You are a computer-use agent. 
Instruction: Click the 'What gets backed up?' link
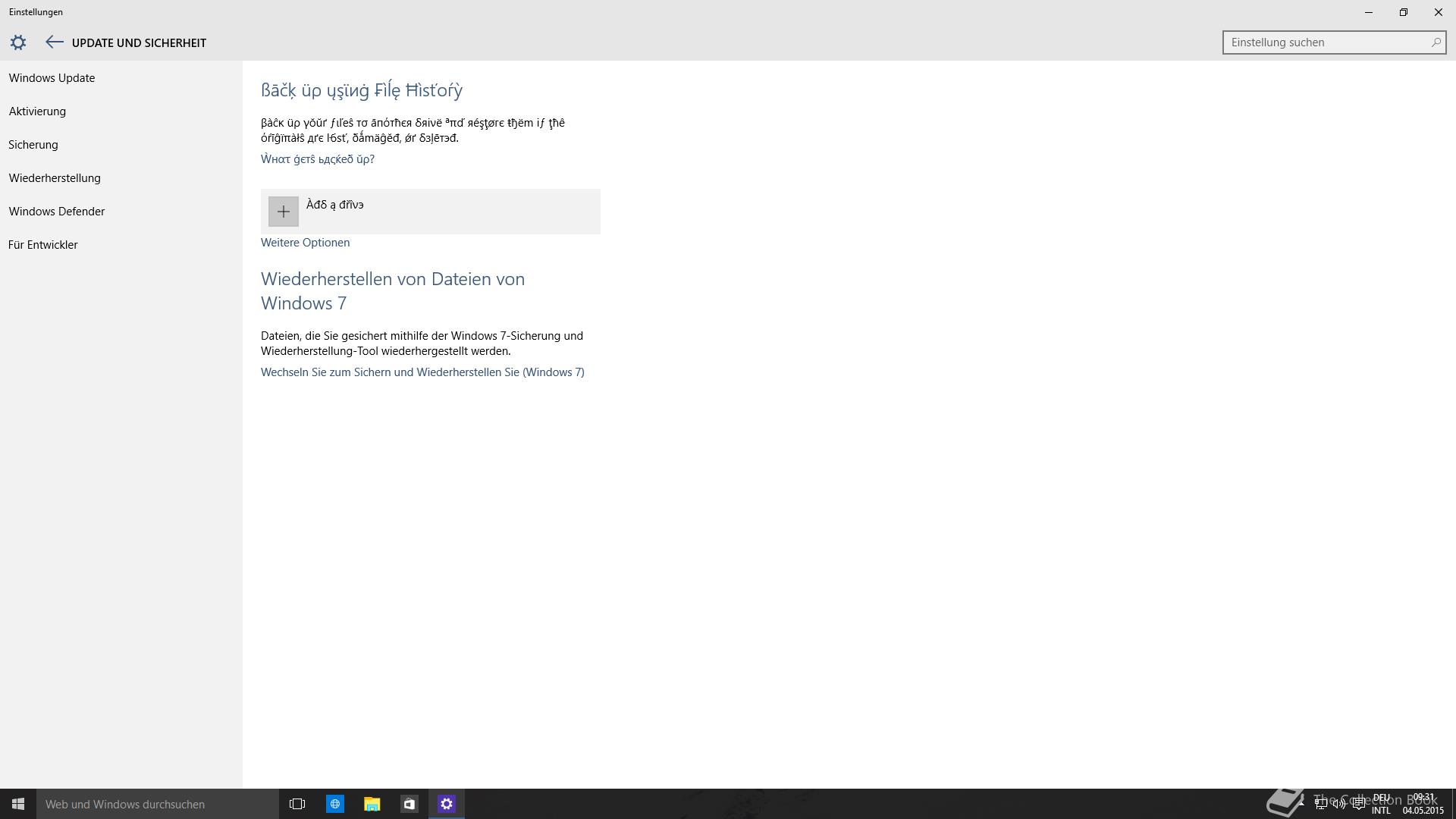coord(318,159)
